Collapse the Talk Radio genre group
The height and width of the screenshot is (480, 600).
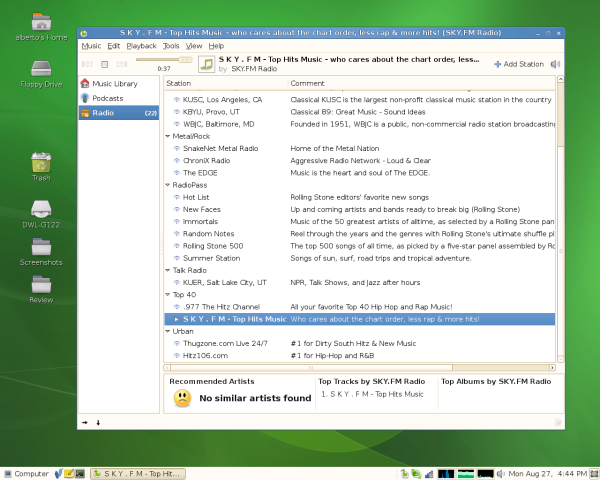pos(168,270)
